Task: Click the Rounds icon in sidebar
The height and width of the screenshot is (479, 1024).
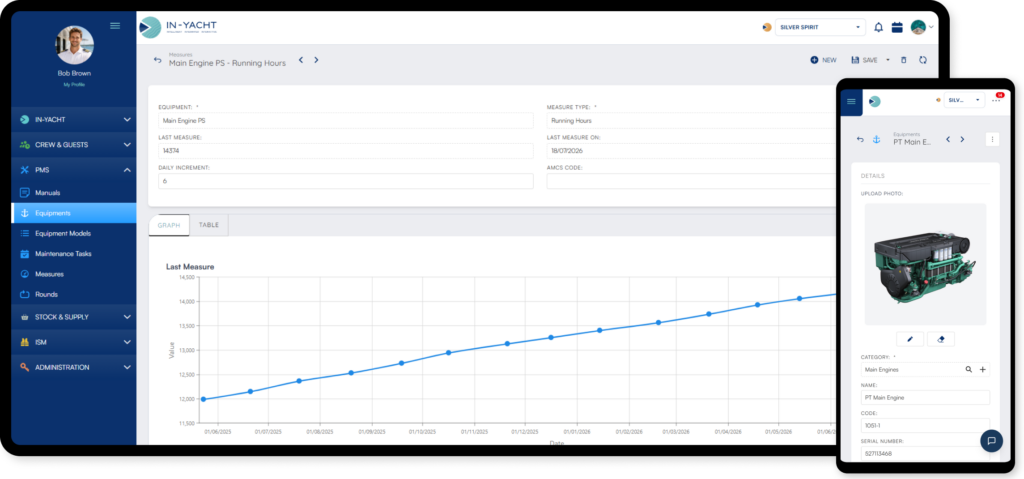Action: (x=25, y=294)
